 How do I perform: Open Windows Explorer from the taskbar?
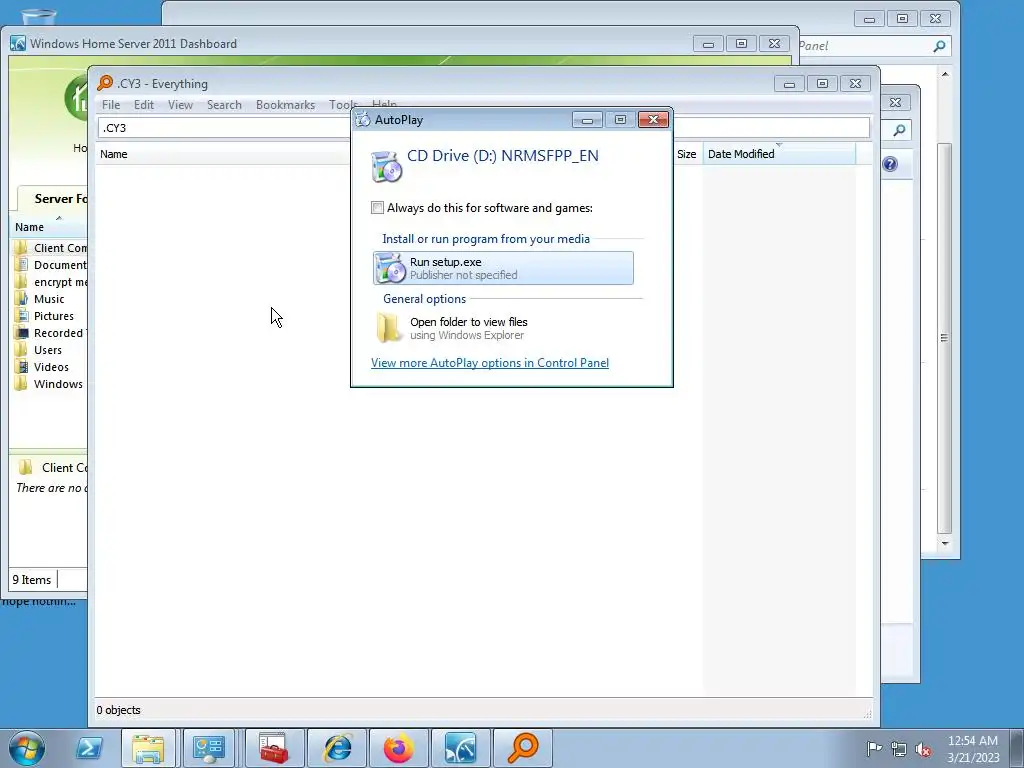(x=148, y=748)
